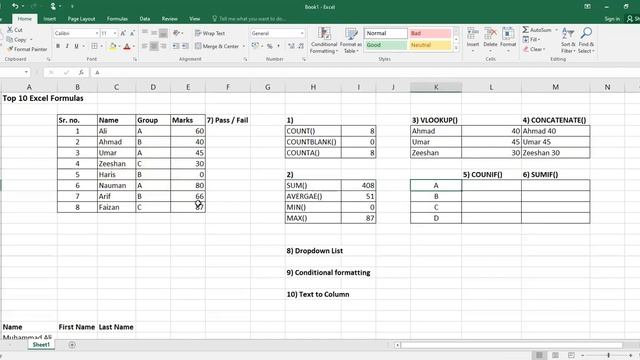Open the Fill down menu
The height and width of the screenshot is (360, 640).
[x=531, y=40]
